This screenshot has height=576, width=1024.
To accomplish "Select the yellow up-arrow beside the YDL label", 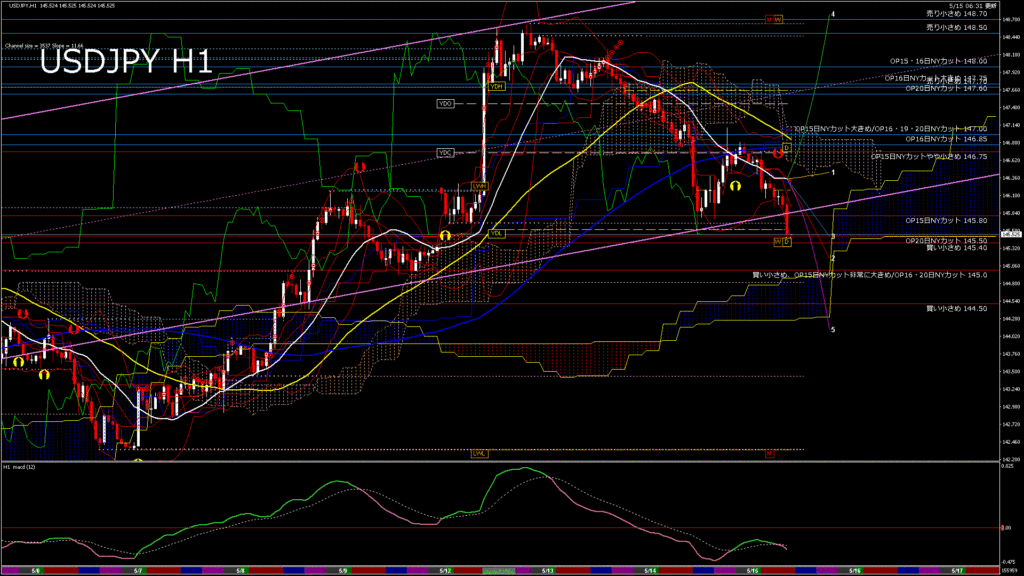I will (x=445, y=236).
